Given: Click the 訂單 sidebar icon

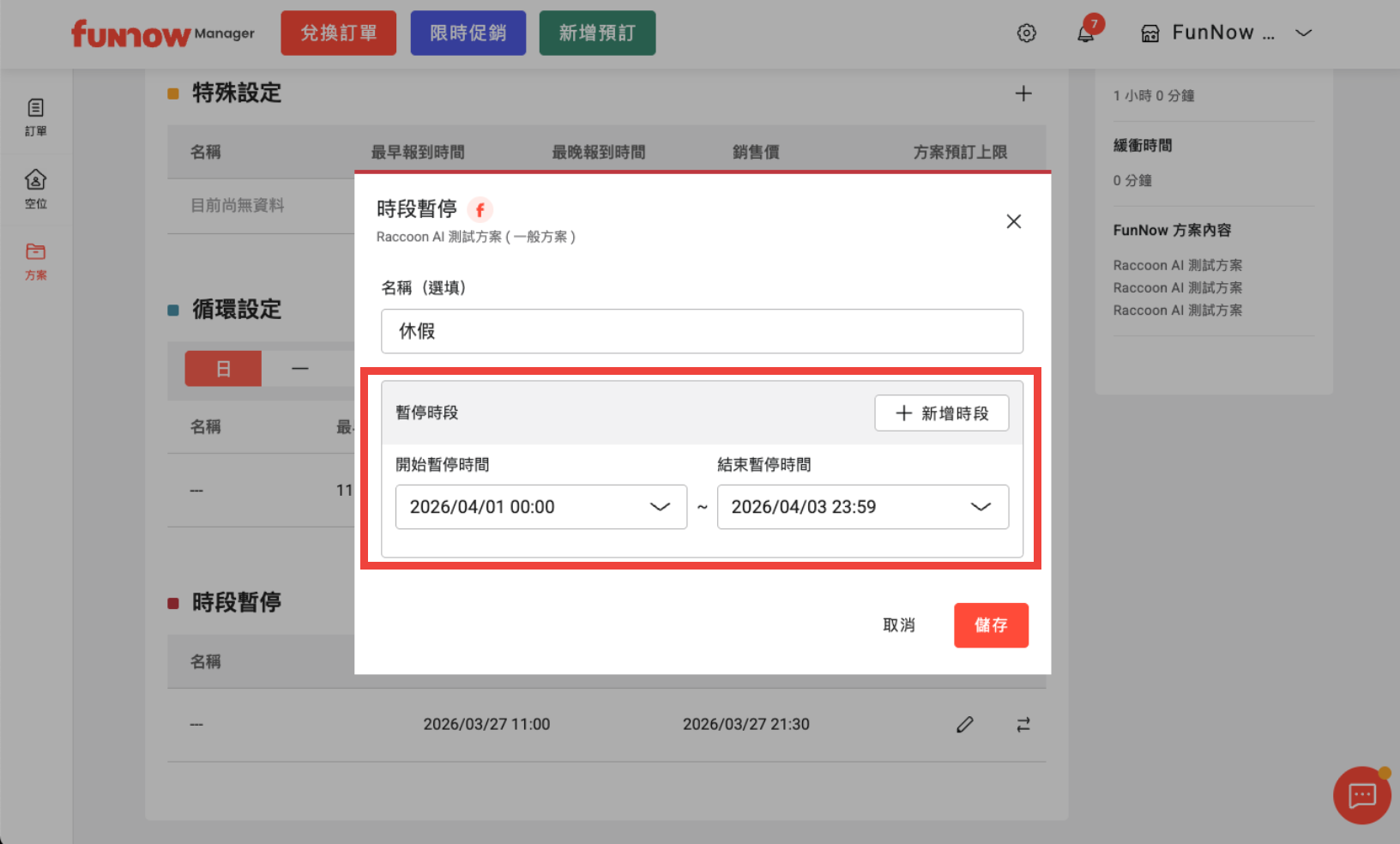Looking at the screenshot, I should (36, 117).
